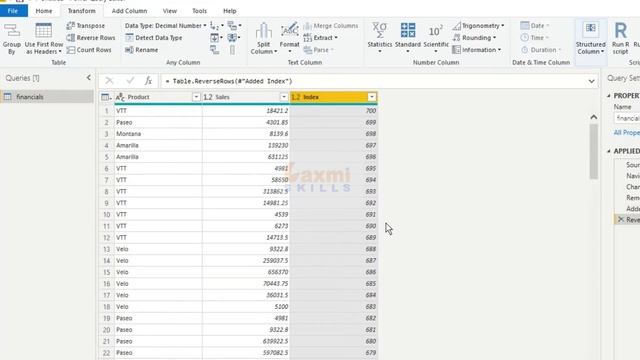The width and height of the screenshot is (640, 360).
Task: Click the scroll up arrow of grid
Action: (x=593, y=117)
